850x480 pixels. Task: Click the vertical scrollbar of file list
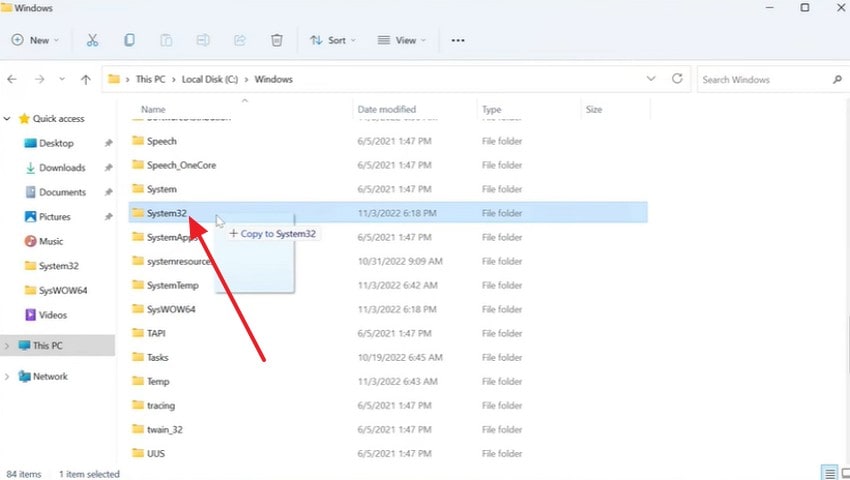pyautogui.click(x=848, y=346)
